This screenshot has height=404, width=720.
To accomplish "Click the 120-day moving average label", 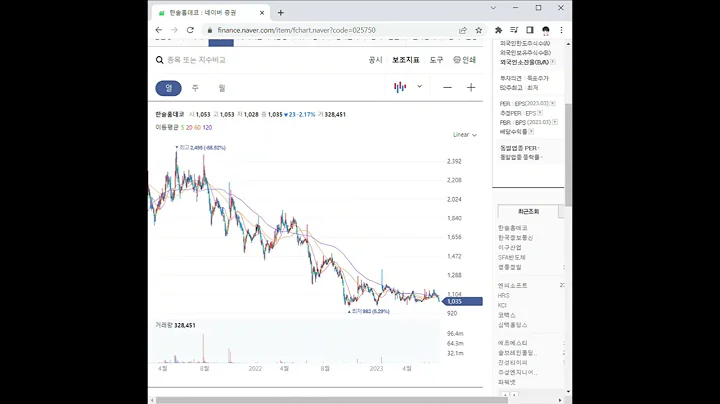I will click(x=207, y=128).
